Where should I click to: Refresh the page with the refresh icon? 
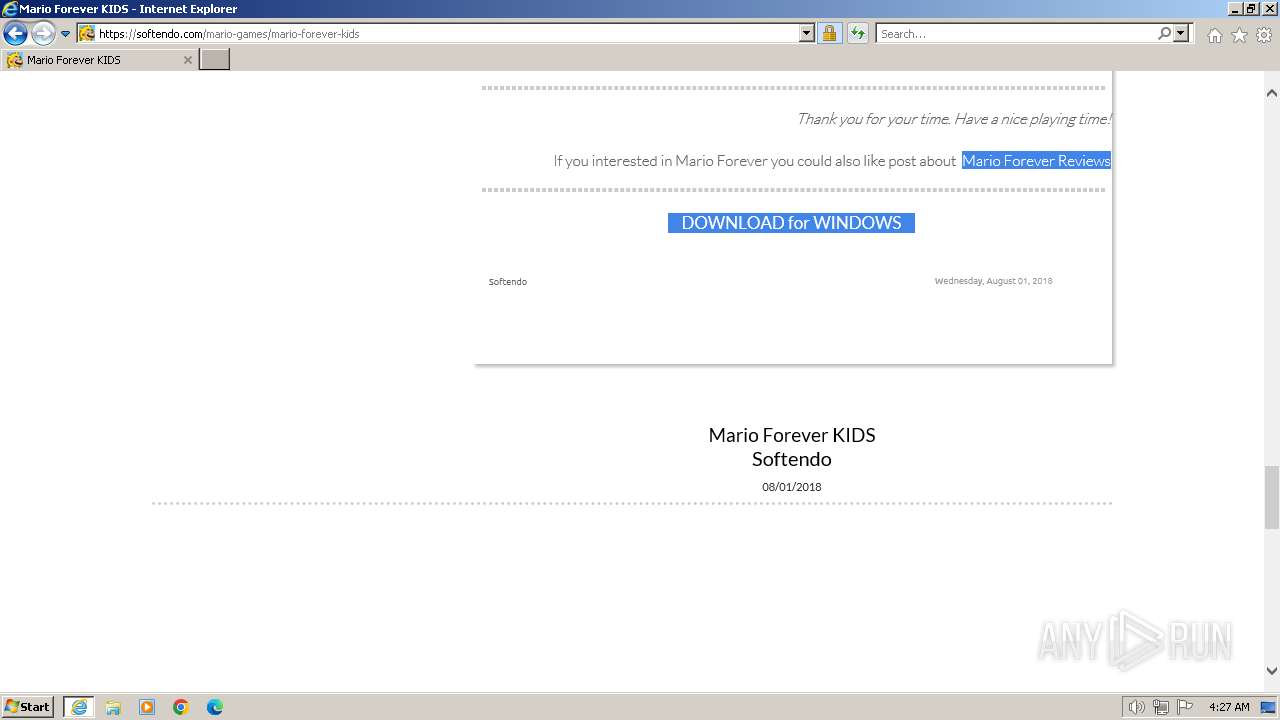click(x=858, y=33)
